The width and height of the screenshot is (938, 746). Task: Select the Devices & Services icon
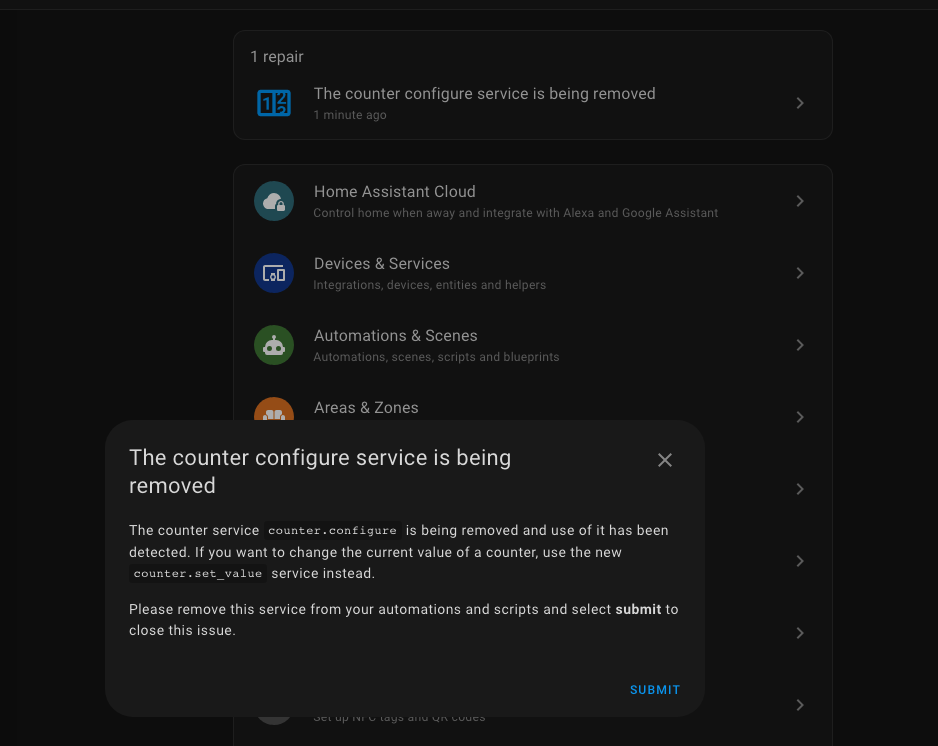(x=274, y=273)
